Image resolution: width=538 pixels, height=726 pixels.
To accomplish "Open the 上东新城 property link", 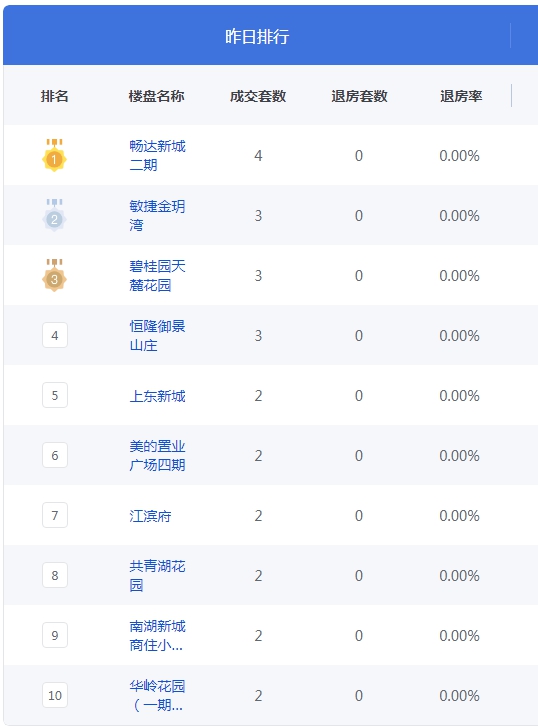I will 157,396.
